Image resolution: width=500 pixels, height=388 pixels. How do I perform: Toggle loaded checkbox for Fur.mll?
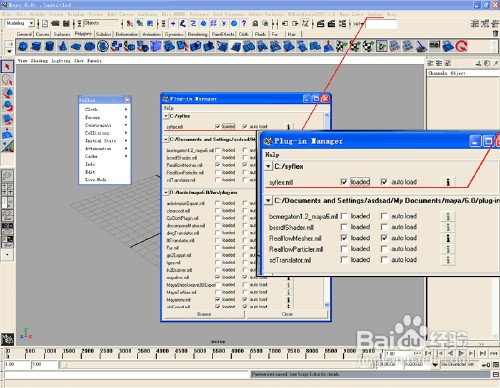(218, 247)
